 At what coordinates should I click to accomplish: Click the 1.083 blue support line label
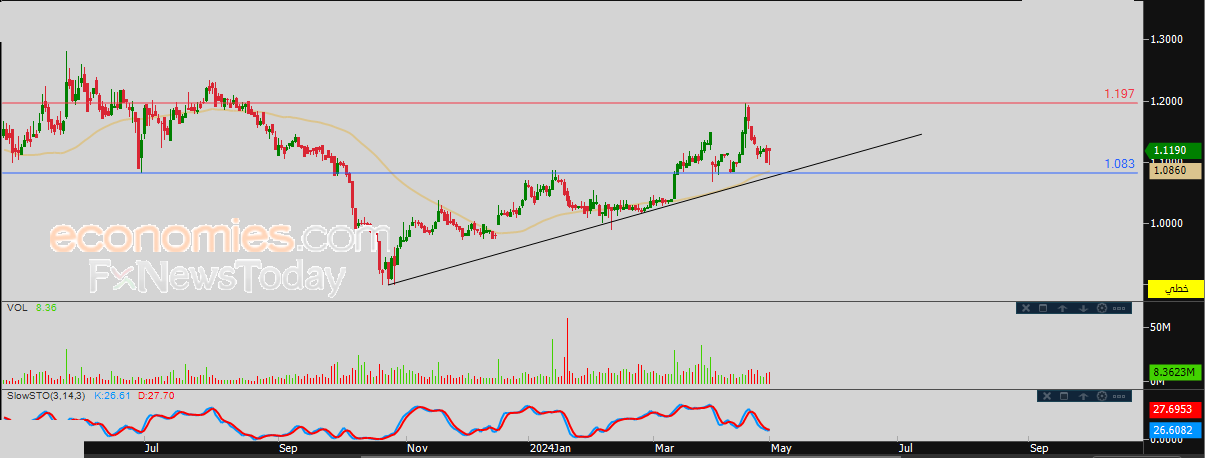[1119, 164]
